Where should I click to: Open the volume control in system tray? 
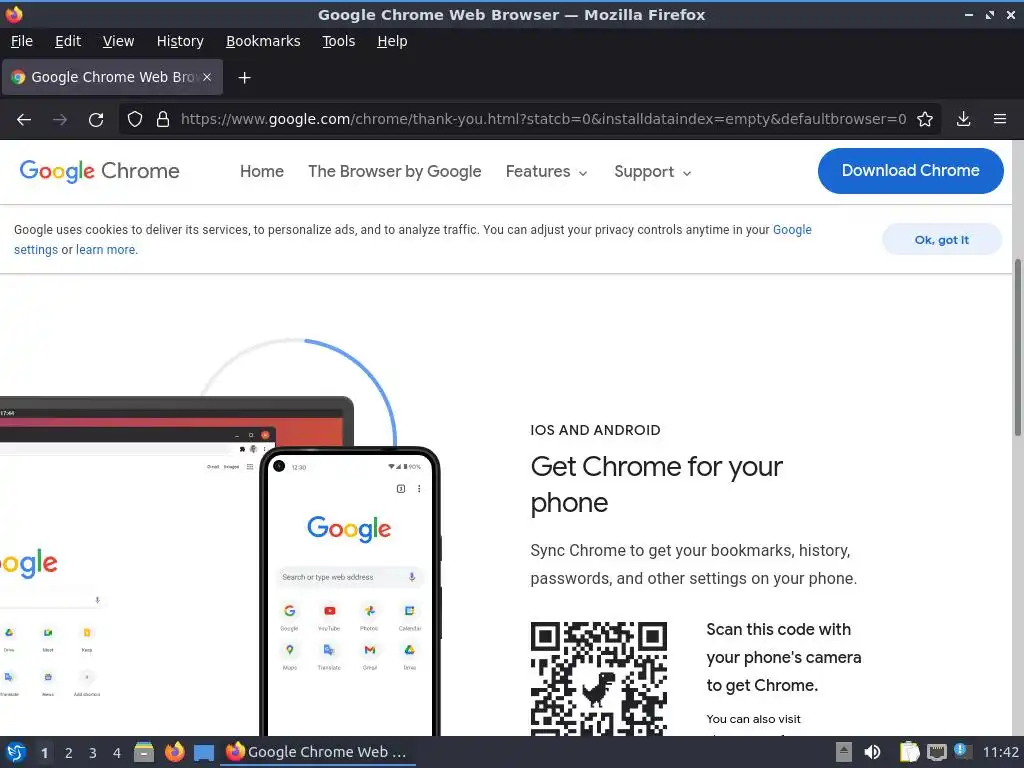[872, 752]
